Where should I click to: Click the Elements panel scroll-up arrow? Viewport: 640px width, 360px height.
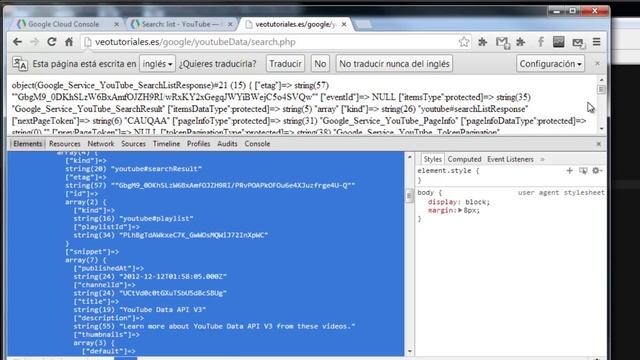[409, 157]
